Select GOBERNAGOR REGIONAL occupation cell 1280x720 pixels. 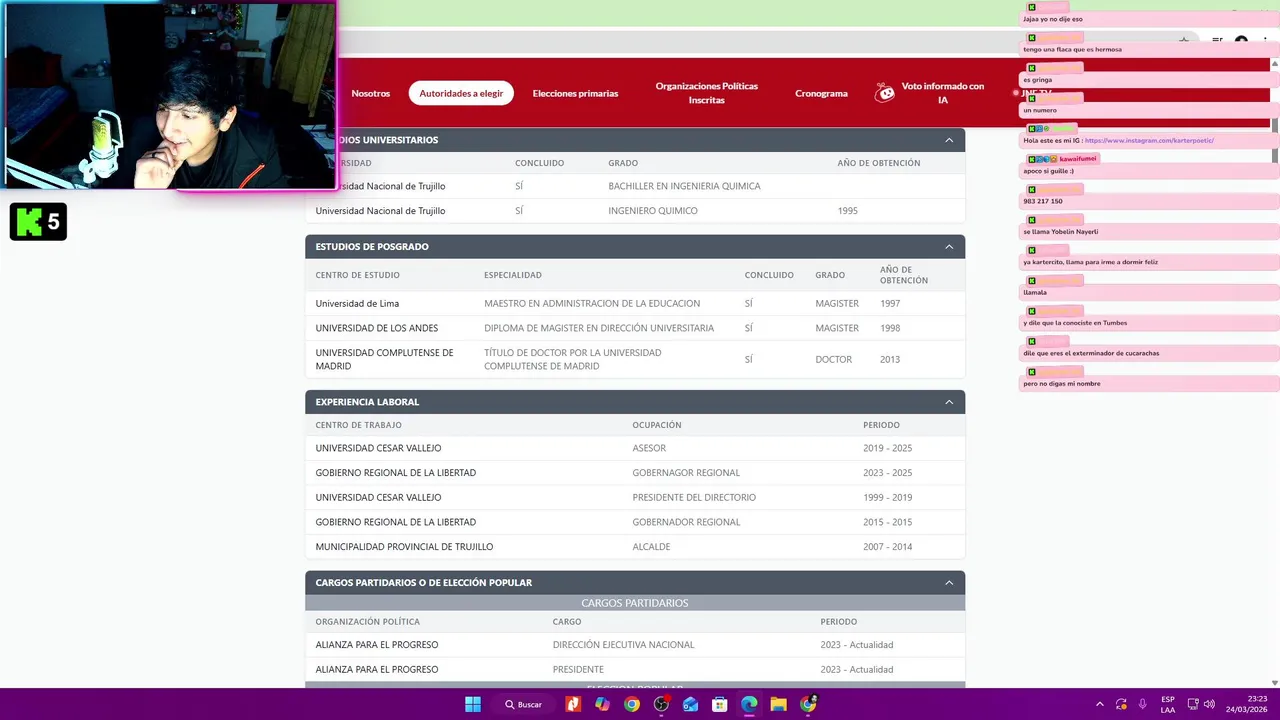pos(686,473)
